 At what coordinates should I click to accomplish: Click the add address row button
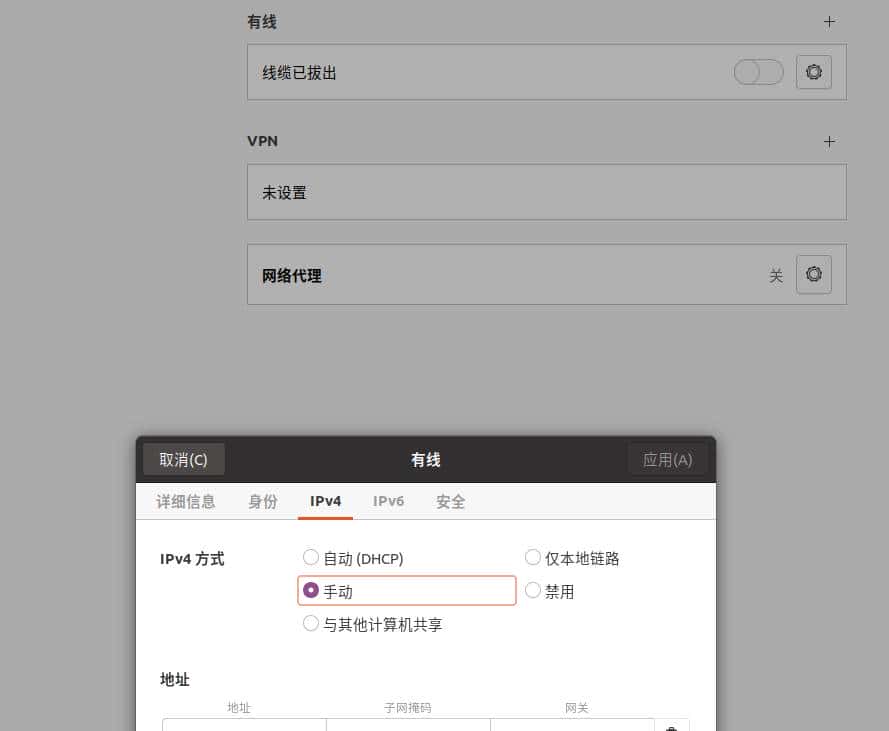coord(672,727)
